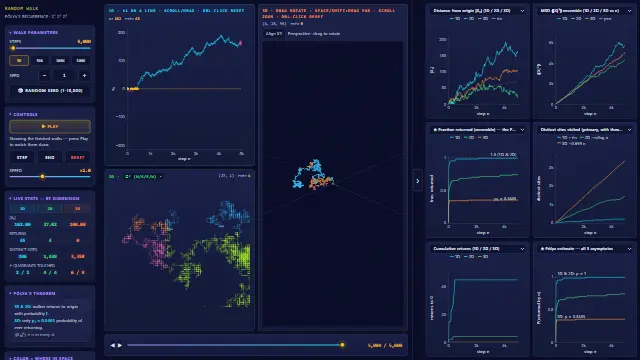Switch live stats to the 3D tab
This screenshot has height=360, width=640.
pos(77,209)
